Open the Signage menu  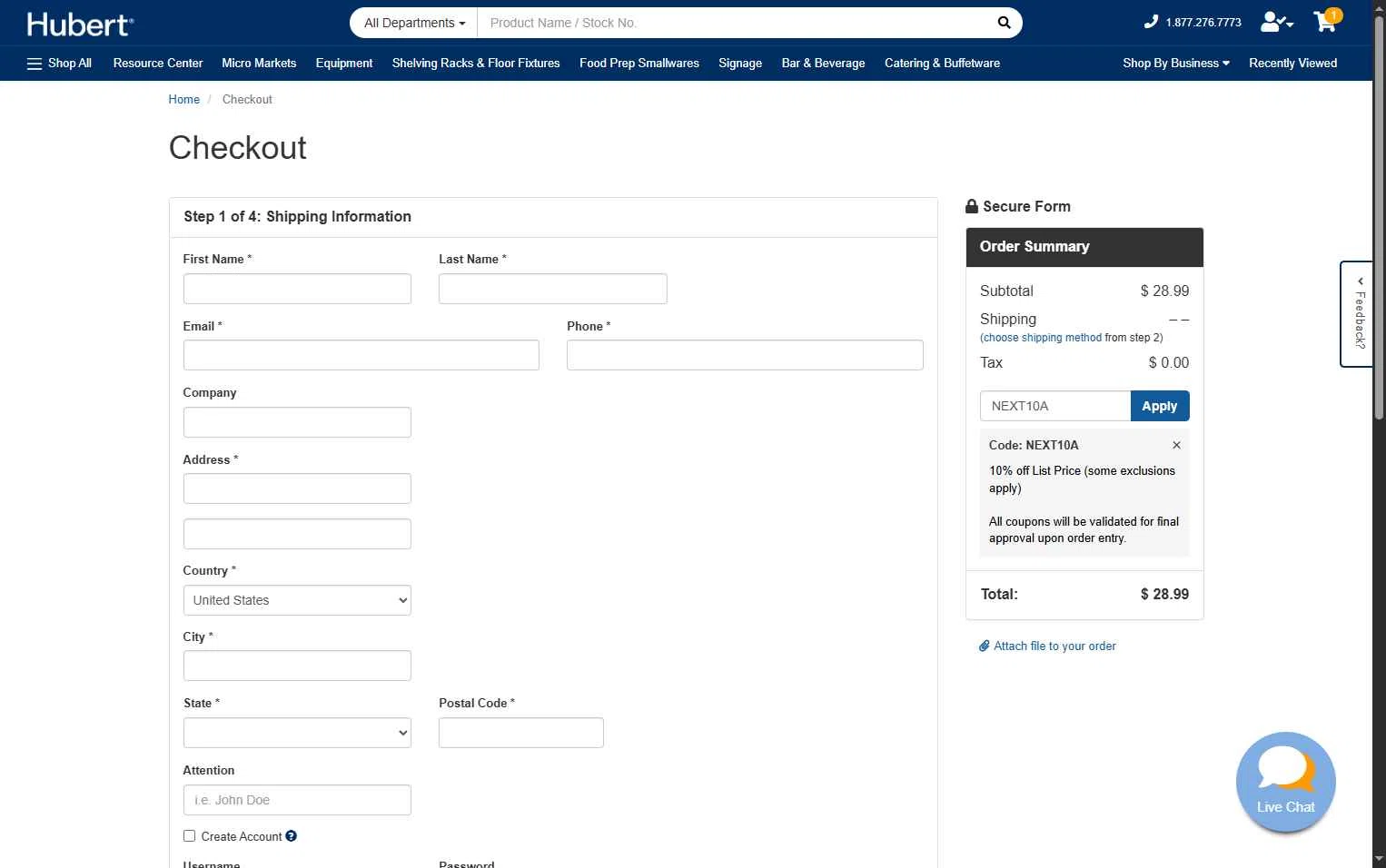(740, 64)
